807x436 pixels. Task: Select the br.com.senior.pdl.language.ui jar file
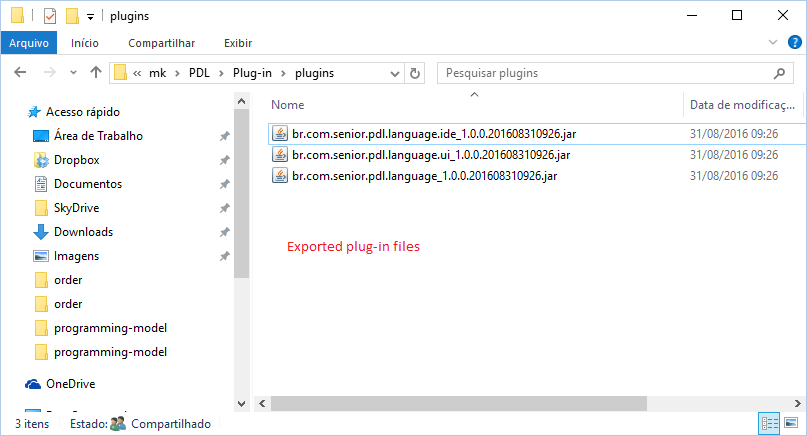pos(431,155)
